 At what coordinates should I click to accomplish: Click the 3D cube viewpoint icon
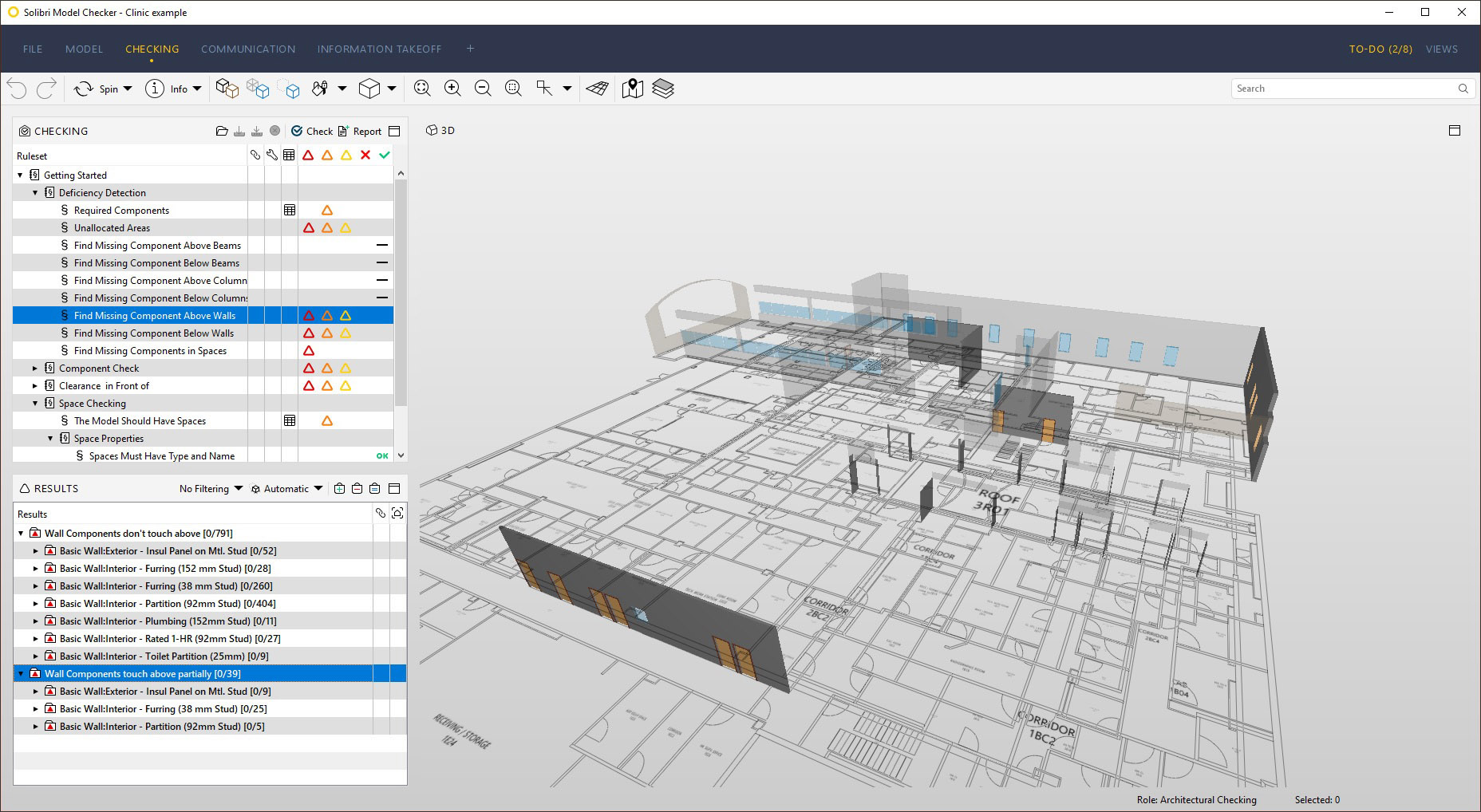(x=369, y=89)
